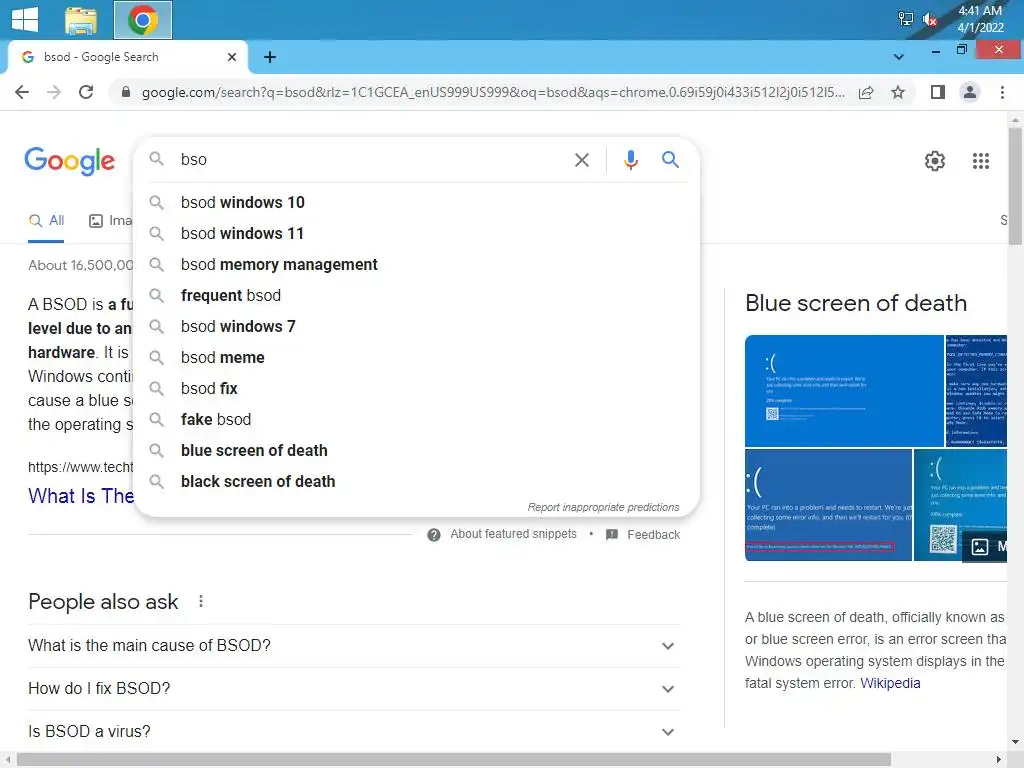Click the muted volume tray icon
The image size is (1024, 768).
pyautogui.click(x=930, y=20)
